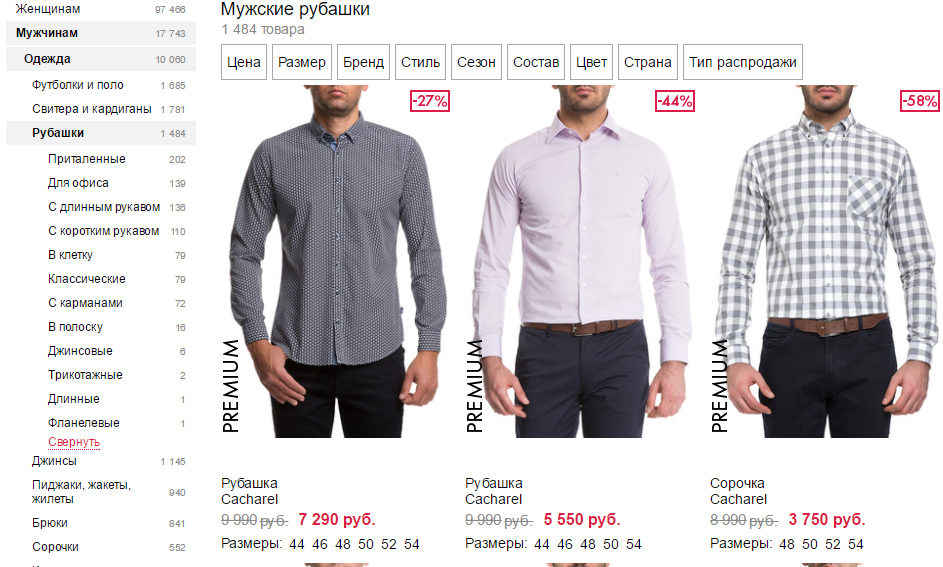Select size 54 for the 3 750 руб. shirt

pyautogui.click(x=856, y=544)
